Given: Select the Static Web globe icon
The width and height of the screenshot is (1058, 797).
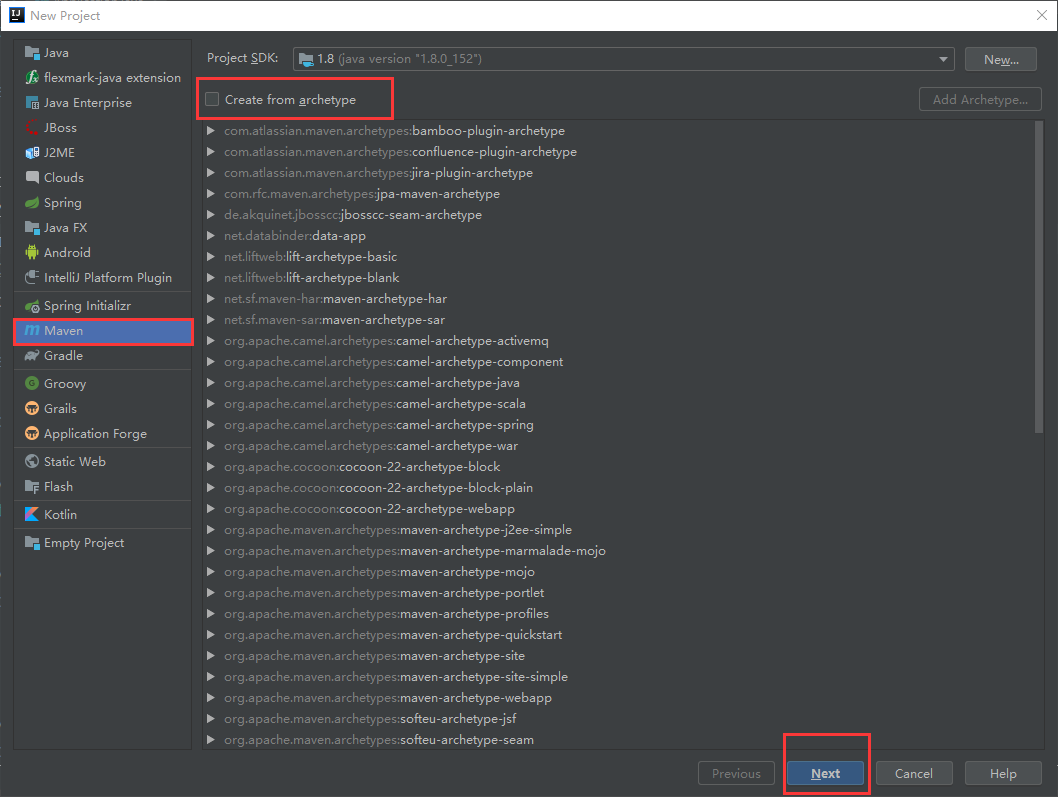Looking at the screenshot, I should [32, 462].
